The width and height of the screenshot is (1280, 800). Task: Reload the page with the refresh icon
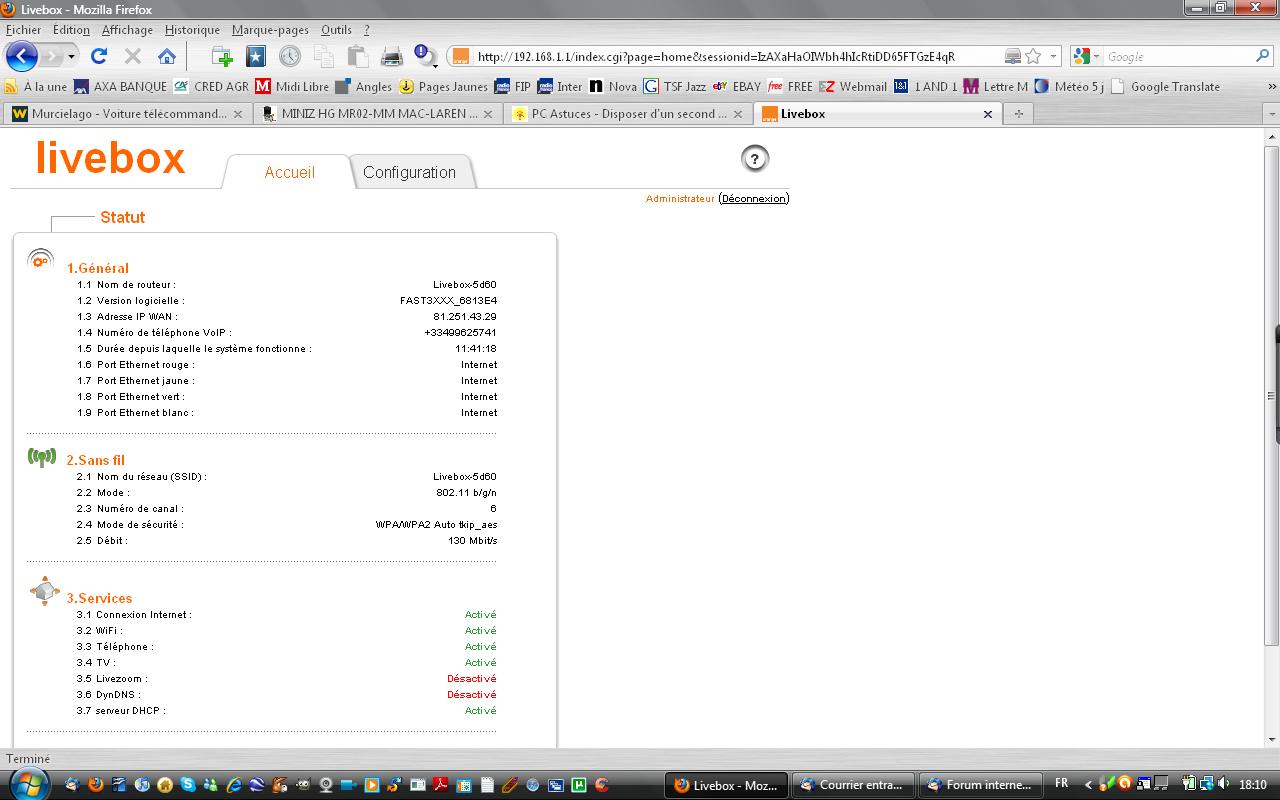(x=98, y=57)
